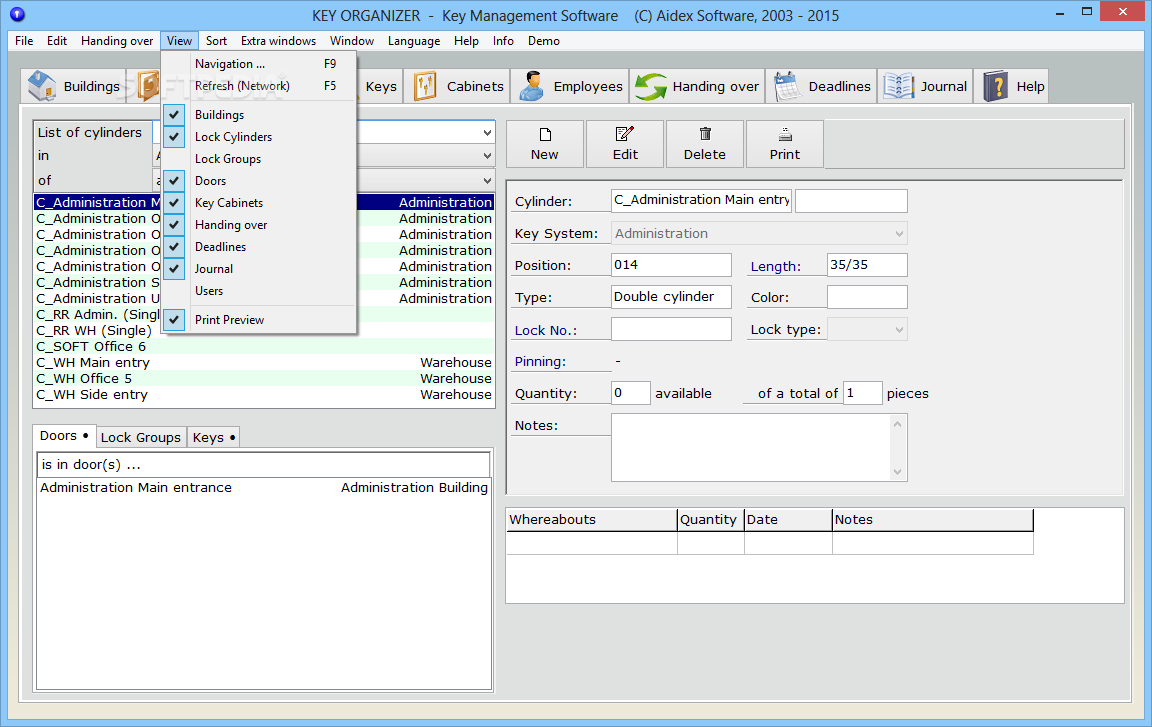This screenshot has width=1152, height=727.
Task: Select C_WH Side entry cylinder row
Action: tap(264, 394)
